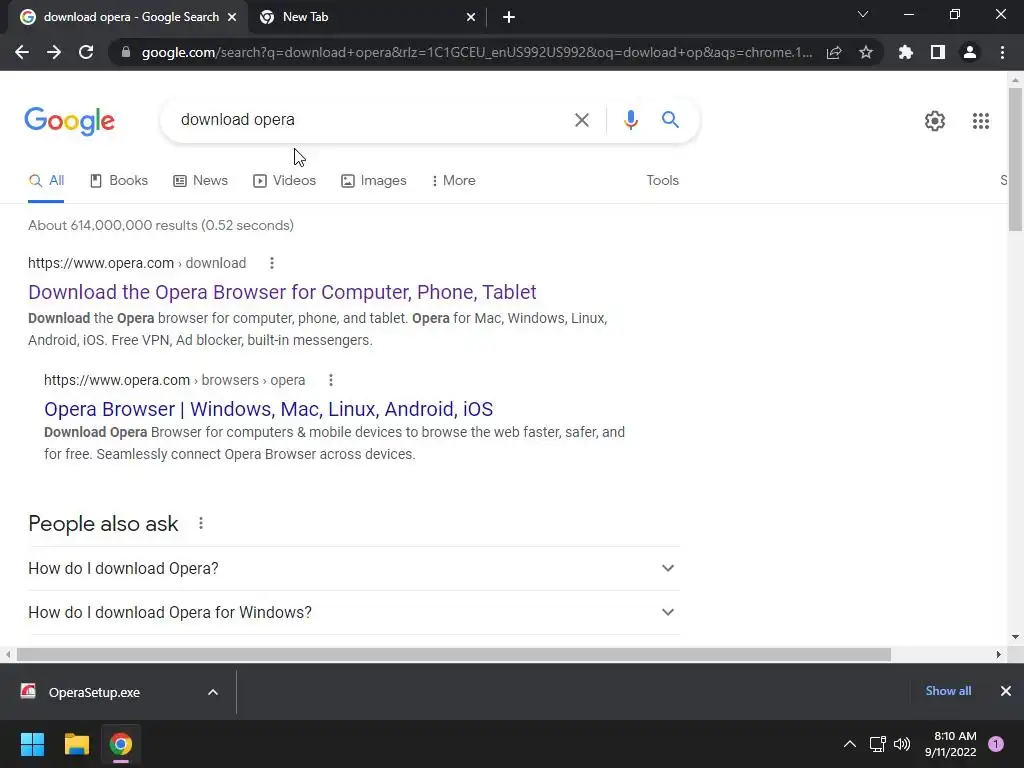Open options for the opera.com download result
The height and width of the screenshot is (768, 1024).
pyautogui.click(x=272, y=263)
